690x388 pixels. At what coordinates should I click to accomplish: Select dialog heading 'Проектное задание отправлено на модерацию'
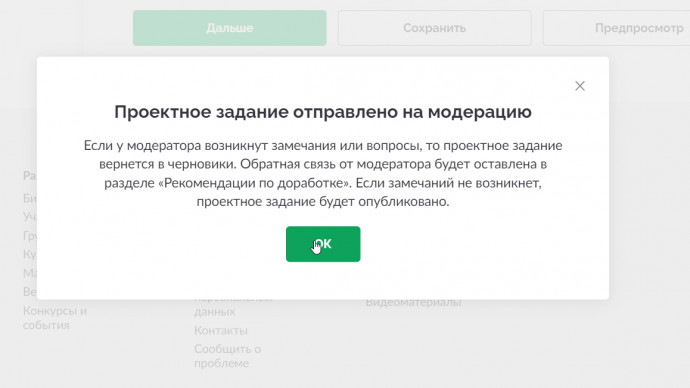(323, 112)
